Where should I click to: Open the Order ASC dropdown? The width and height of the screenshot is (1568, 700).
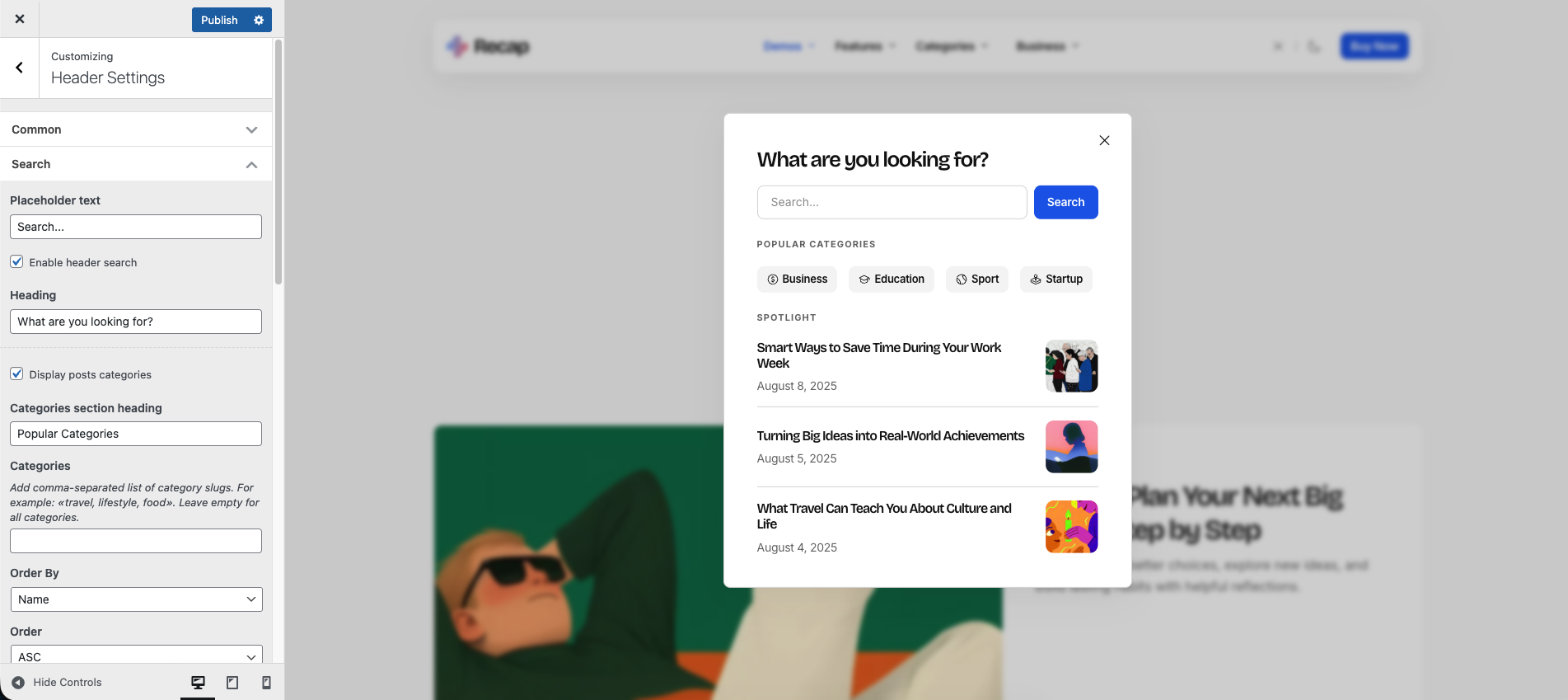pos(136,655)
